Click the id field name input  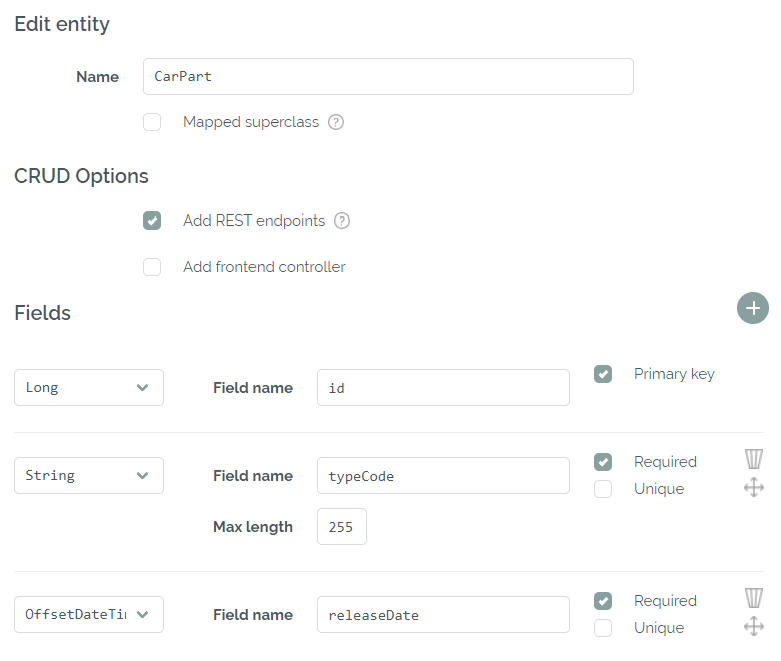point(443,388)
